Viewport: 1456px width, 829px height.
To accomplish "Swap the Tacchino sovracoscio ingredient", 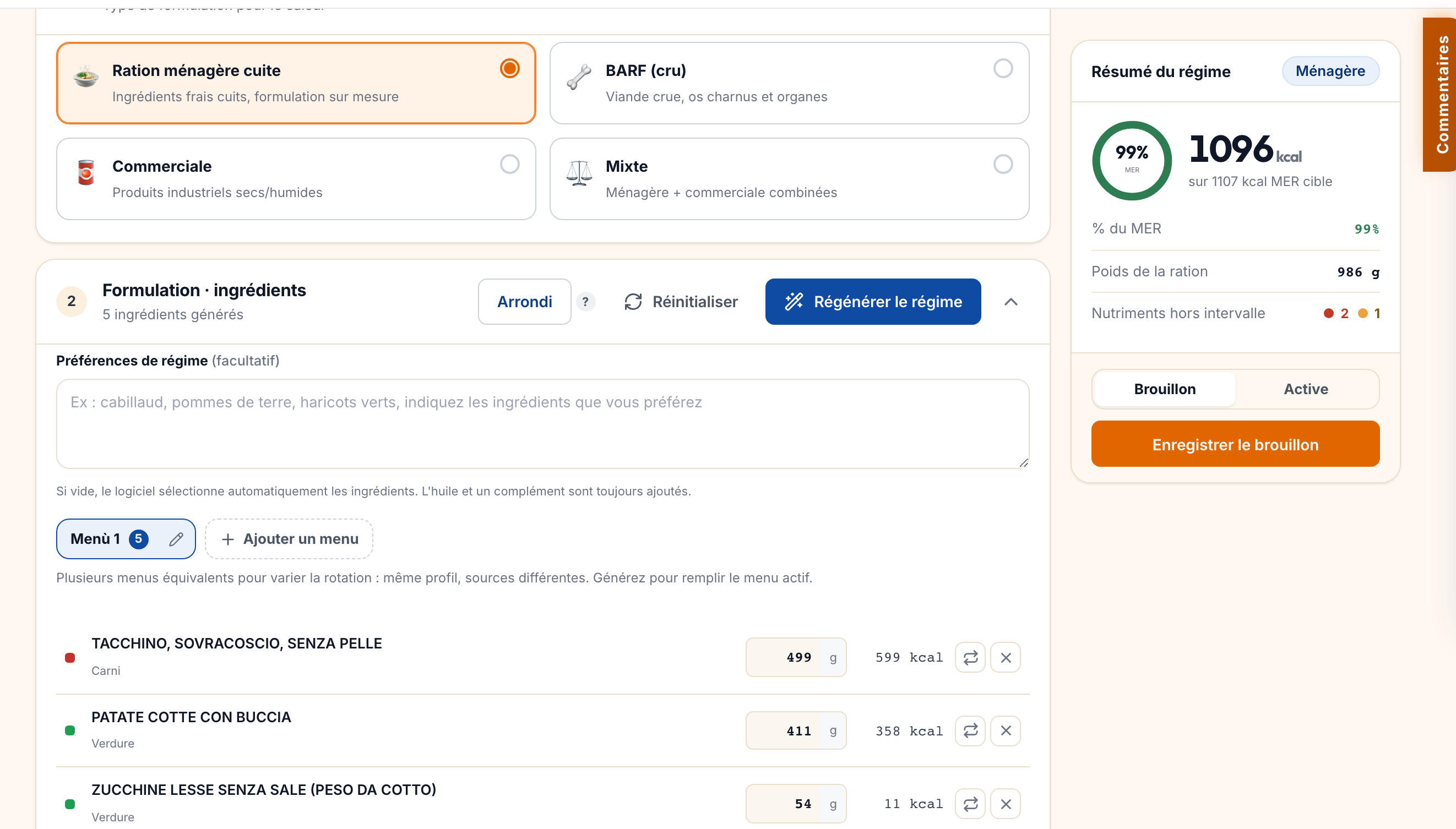I will [970, 658].
